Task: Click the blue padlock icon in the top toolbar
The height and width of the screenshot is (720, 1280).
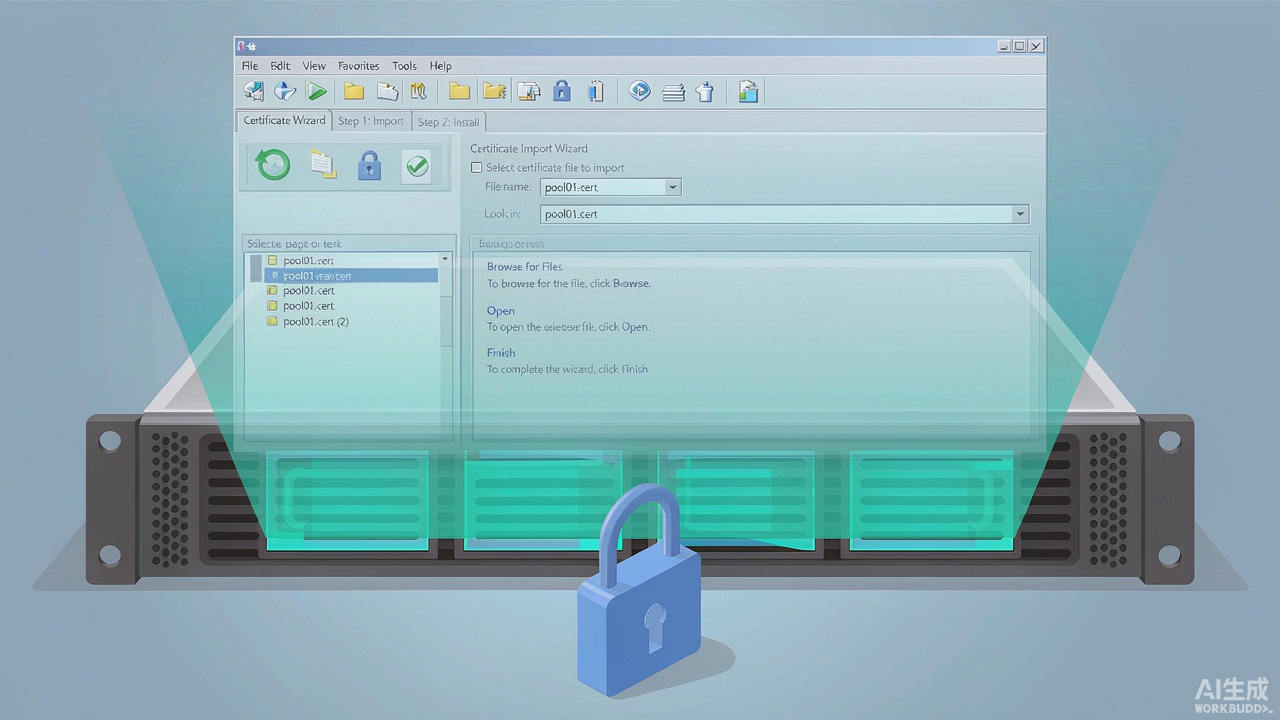Action: click(562, 91)
